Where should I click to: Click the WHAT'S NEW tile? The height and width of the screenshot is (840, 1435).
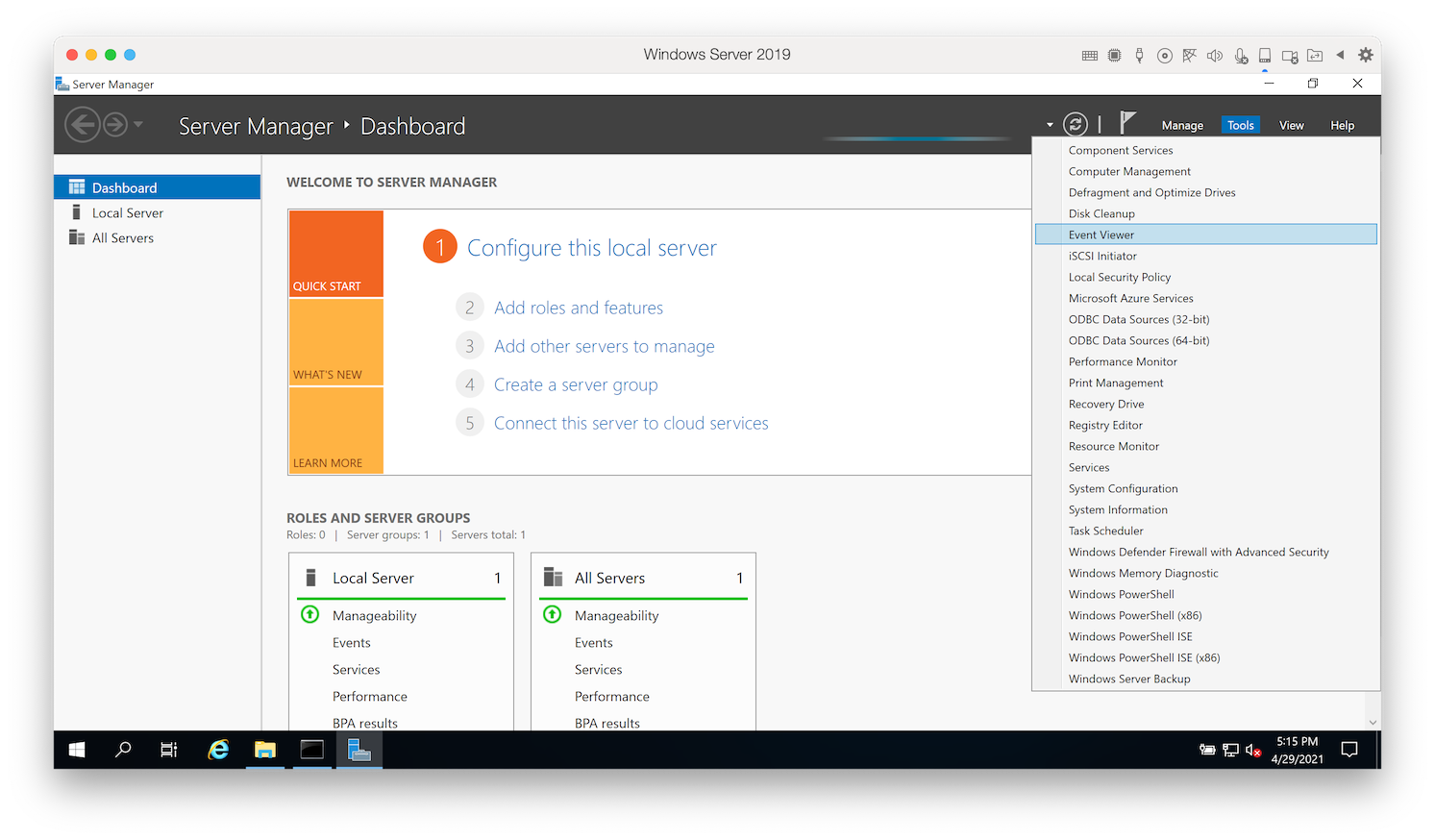(335, 342)
